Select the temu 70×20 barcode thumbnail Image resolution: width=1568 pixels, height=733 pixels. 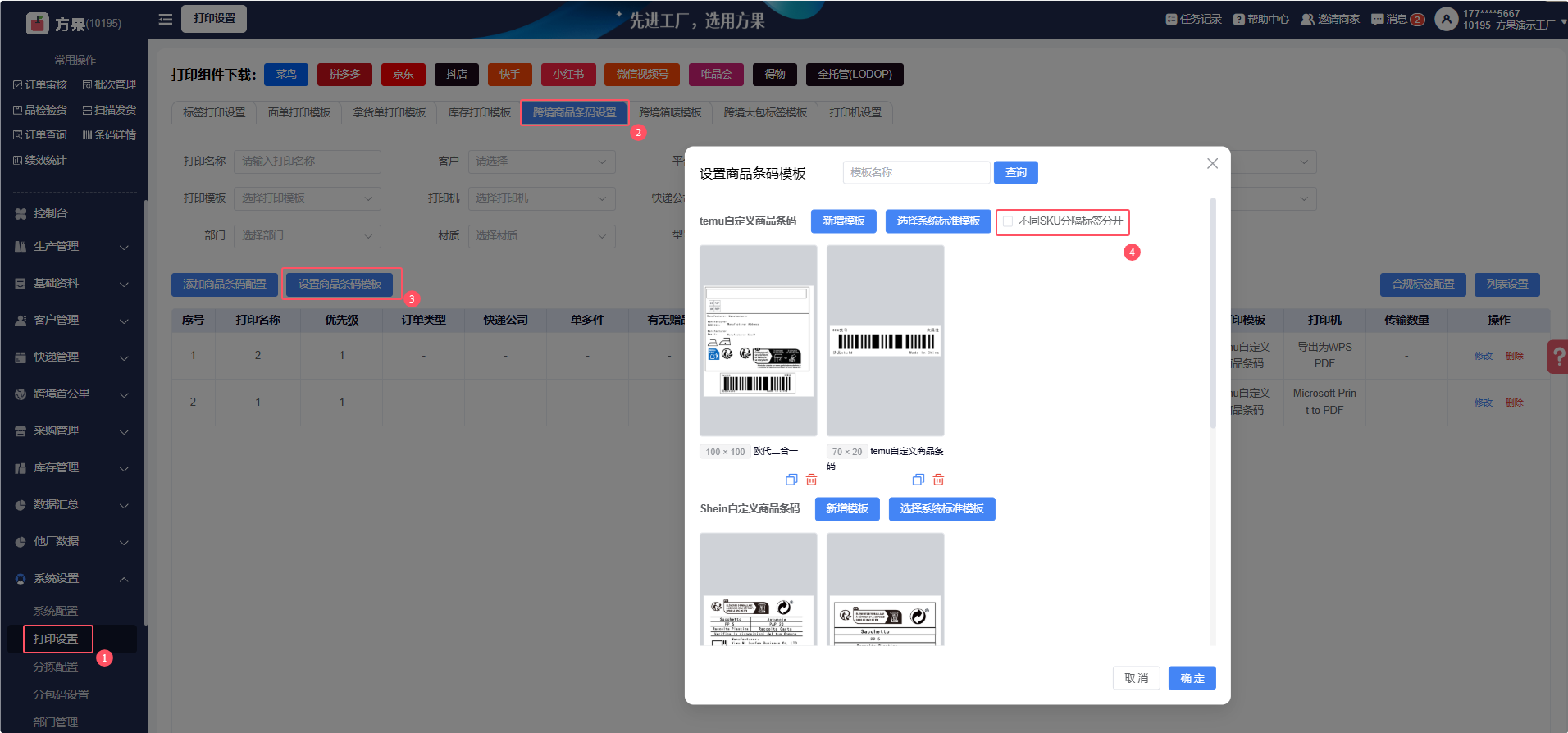point(886,340)
